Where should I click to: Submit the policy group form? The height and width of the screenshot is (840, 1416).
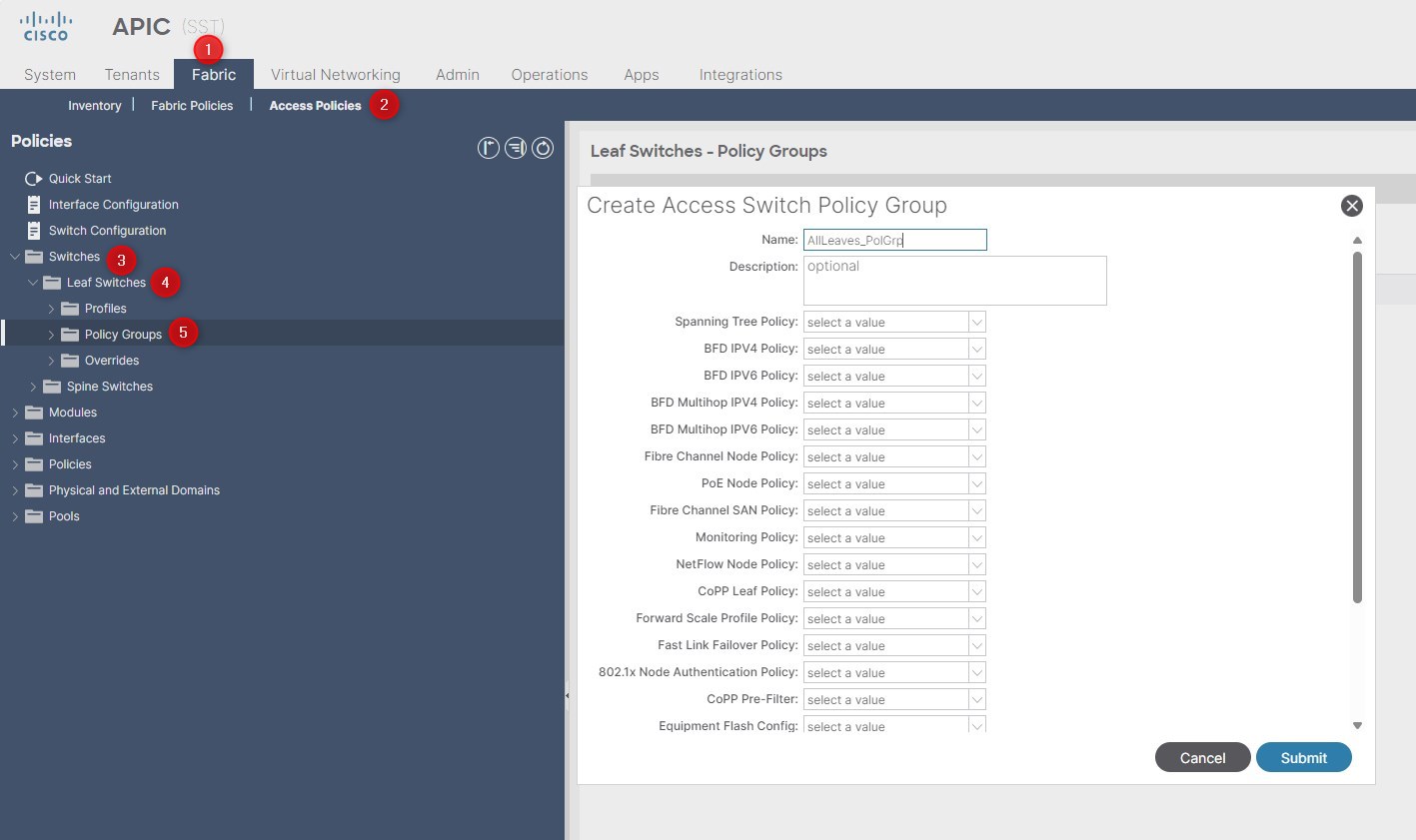click(1303, 758)
